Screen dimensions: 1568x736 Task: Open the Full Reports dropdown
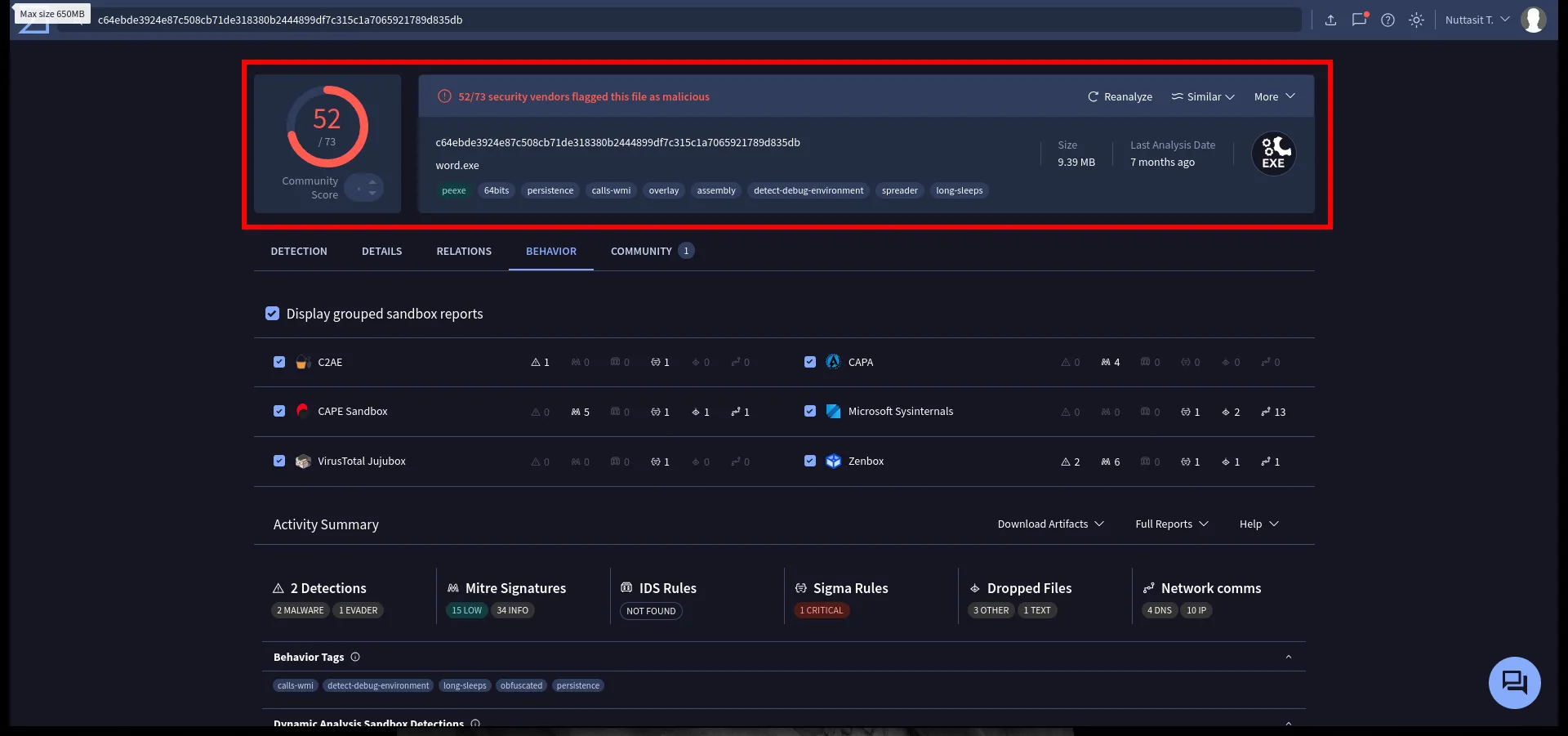click(x=1171, y=524)
